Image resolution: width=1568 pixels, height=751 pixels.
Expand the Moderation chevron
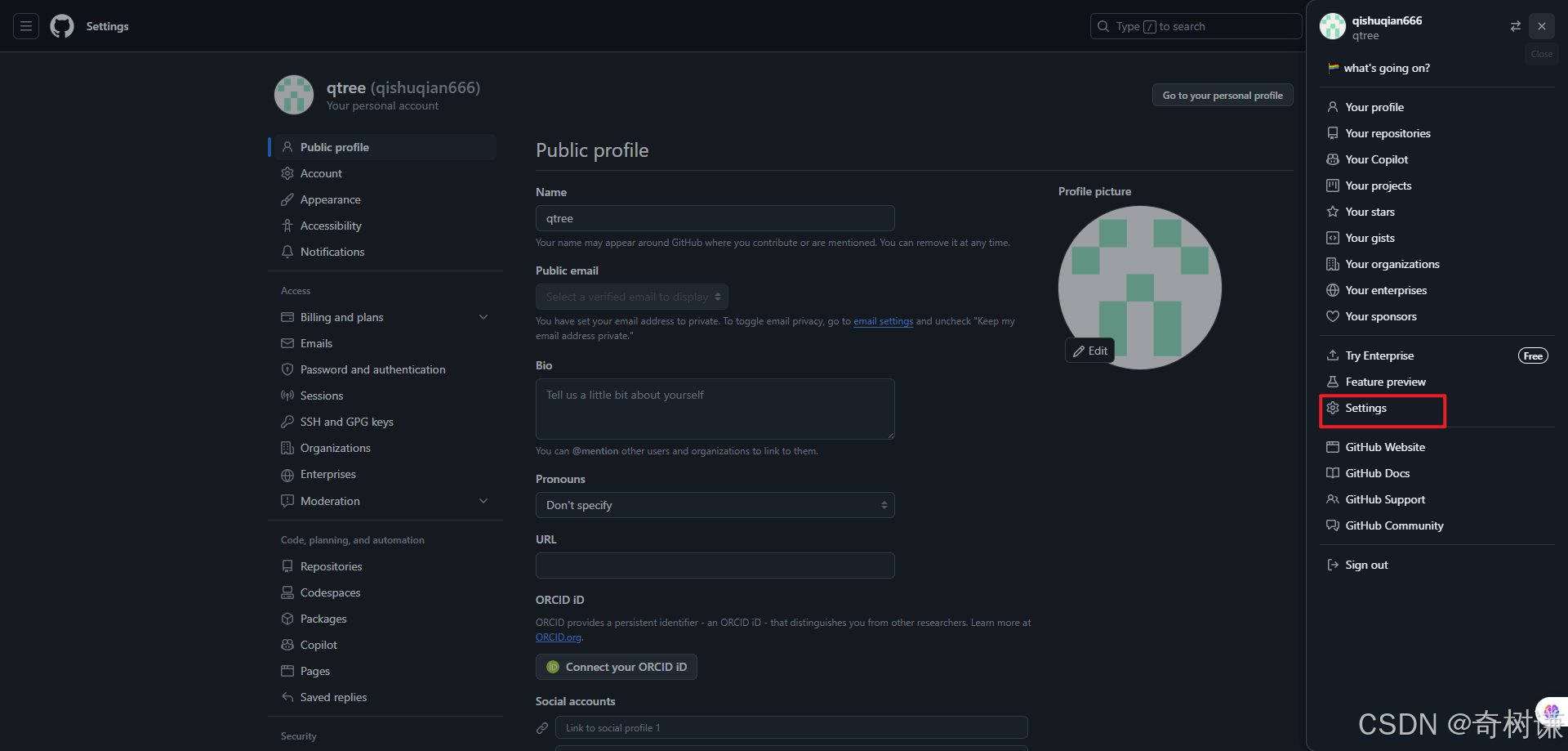click(483, 501)
